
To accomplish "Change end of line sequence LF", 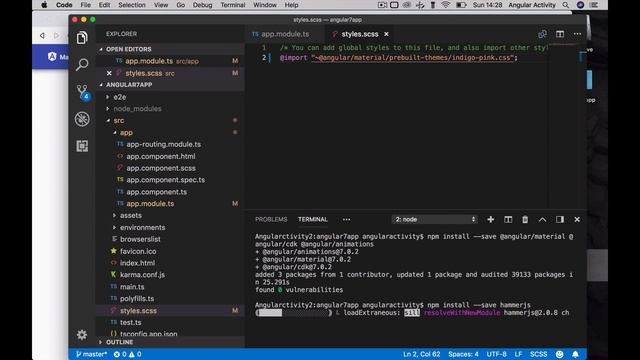I will pyautogui.click(x=518, y=354).
